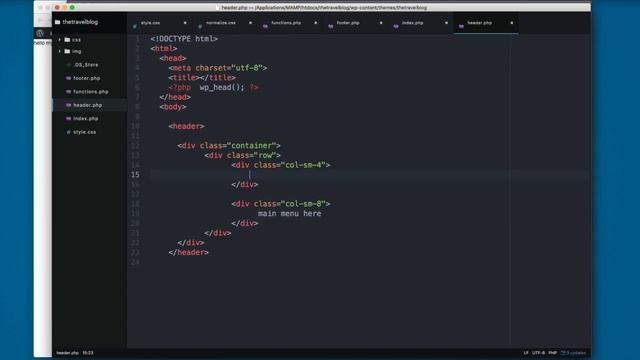Click the PHP file icon on footer.php tab
Screen dimensions: 640x360
point(331,26)
